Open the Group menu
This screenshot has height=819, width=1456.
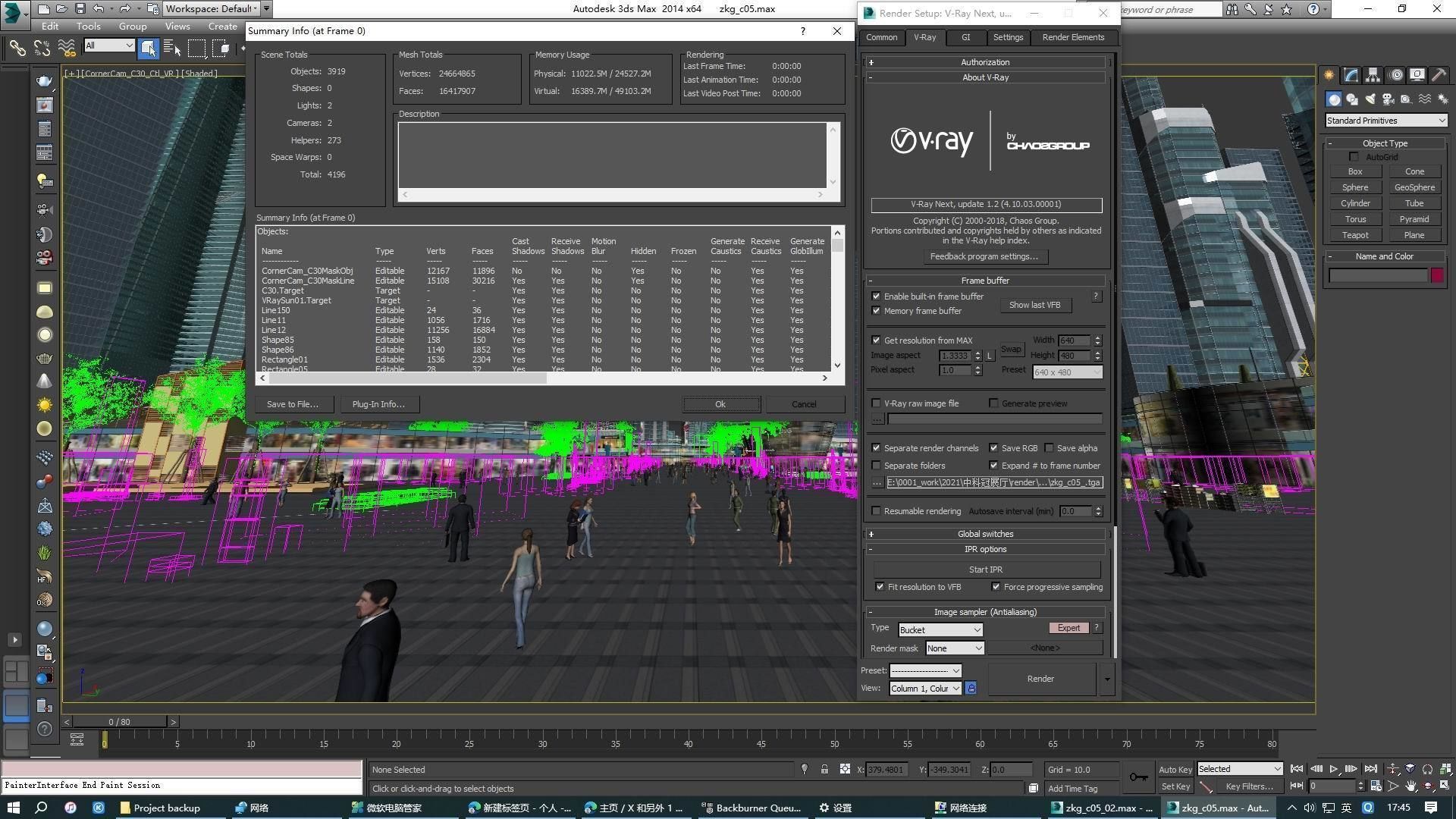[133, 27]
